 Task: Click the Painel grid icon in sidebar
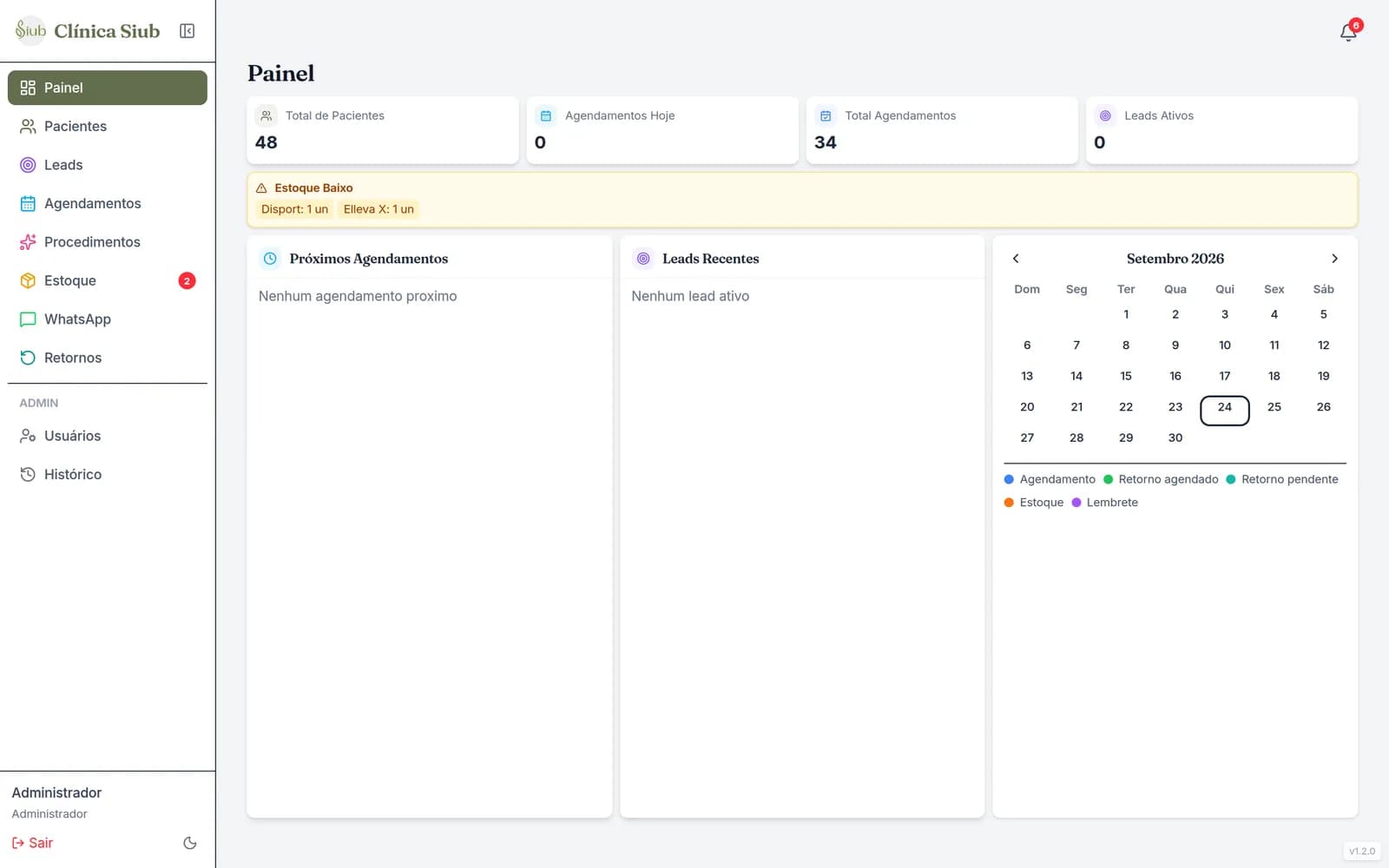28,88
